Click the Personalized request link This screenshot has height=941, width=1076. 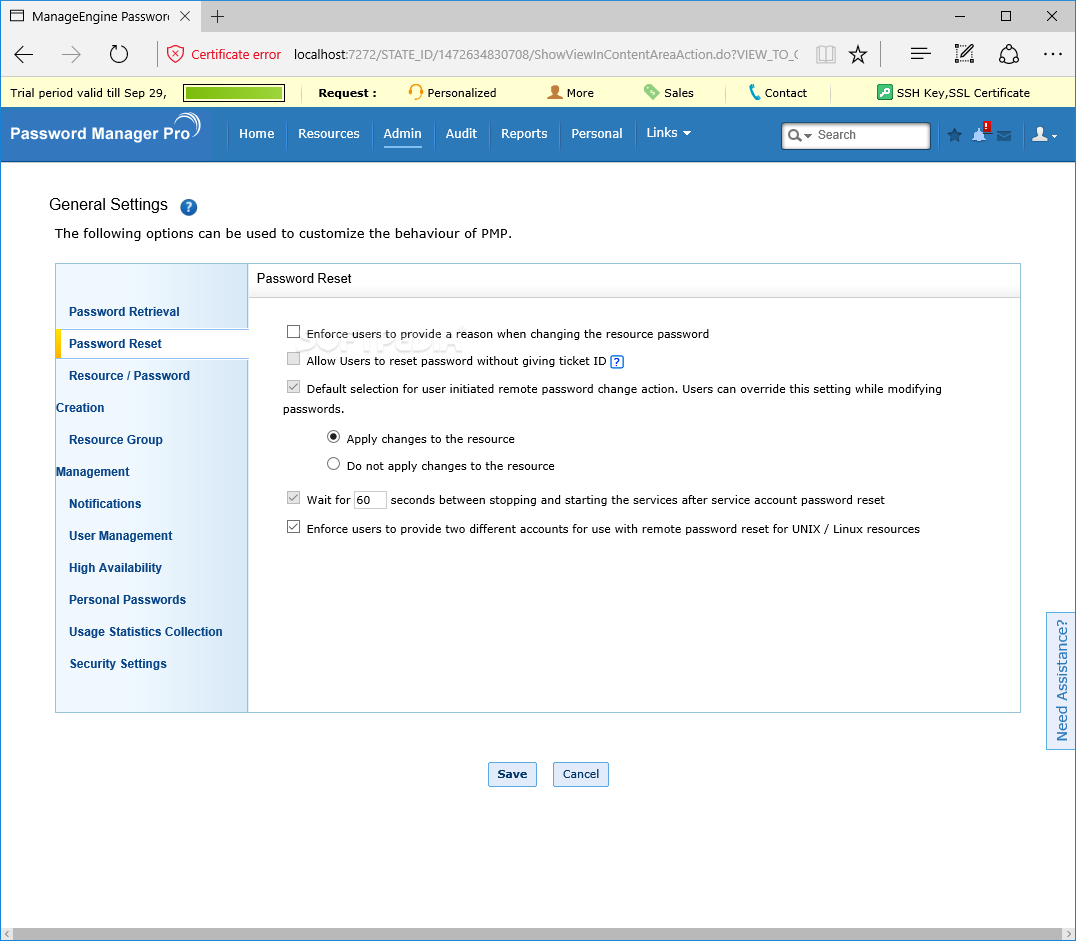click(x=461, y=93)
